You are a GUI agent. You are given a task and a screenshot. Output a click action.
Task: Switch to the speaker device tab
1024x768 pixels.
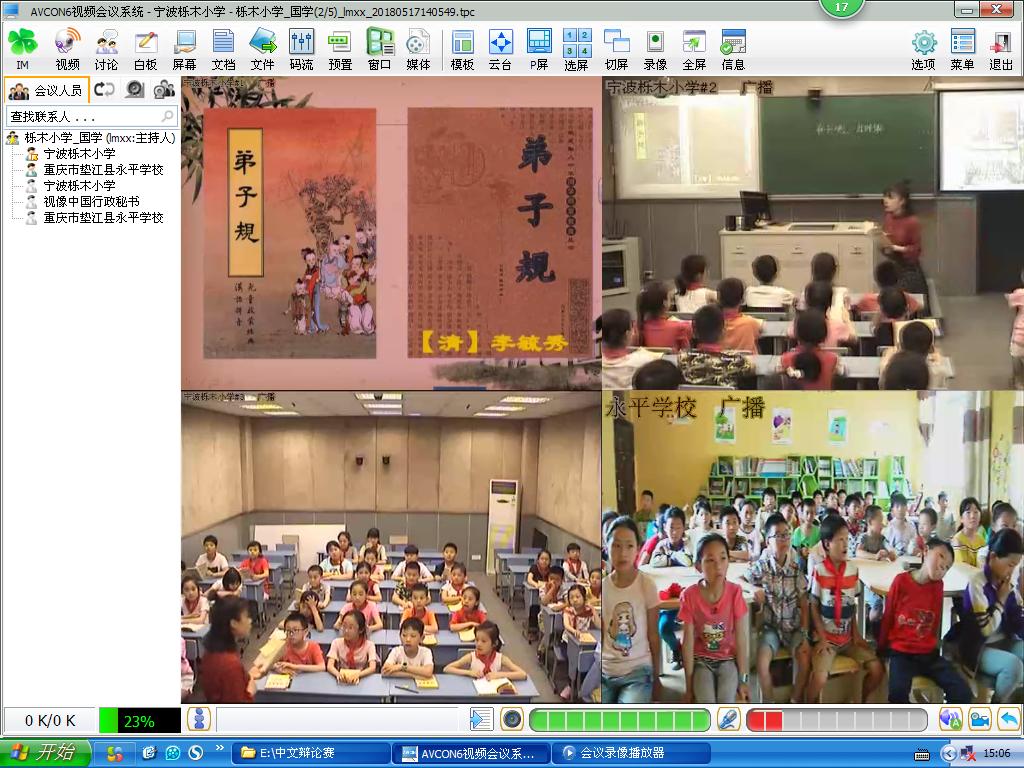point(135,89)
